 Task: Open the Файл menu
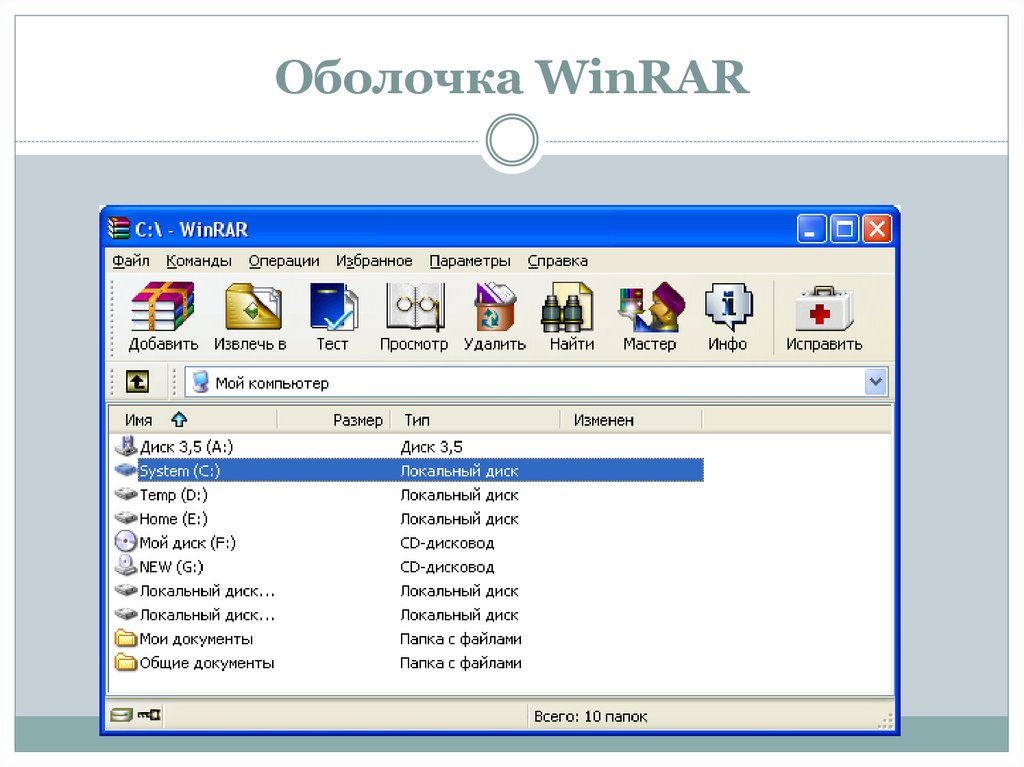click(x=131, y=261)
